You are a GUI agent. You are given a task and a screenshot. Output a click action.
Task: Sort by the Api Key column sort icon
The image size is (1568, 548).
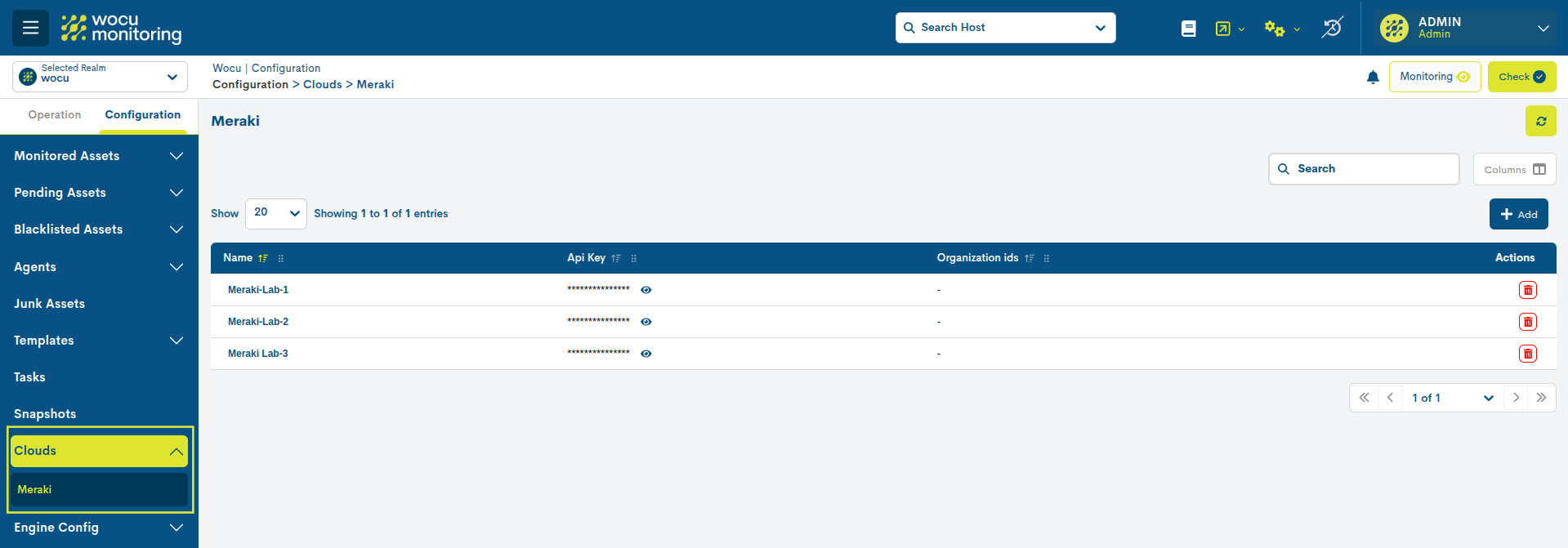616,258
